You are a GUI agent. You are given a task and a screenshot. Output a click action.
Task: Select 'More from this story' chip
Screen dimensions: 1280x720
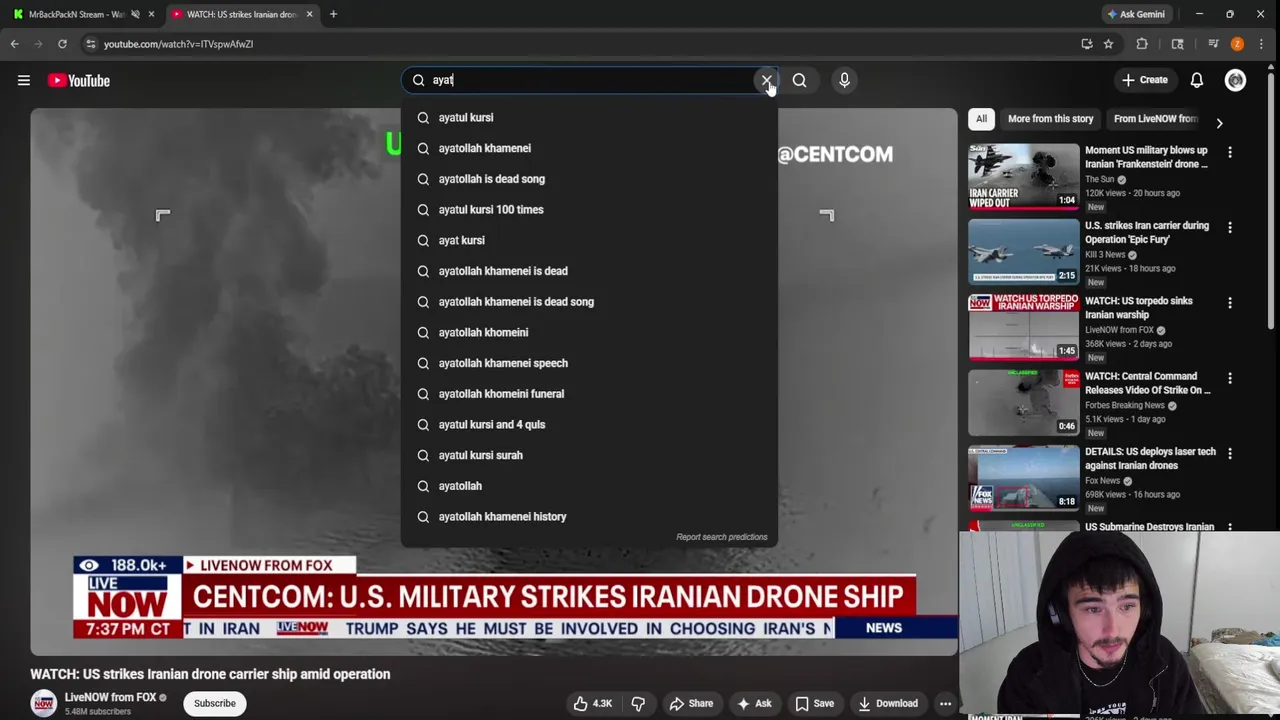1050,119
